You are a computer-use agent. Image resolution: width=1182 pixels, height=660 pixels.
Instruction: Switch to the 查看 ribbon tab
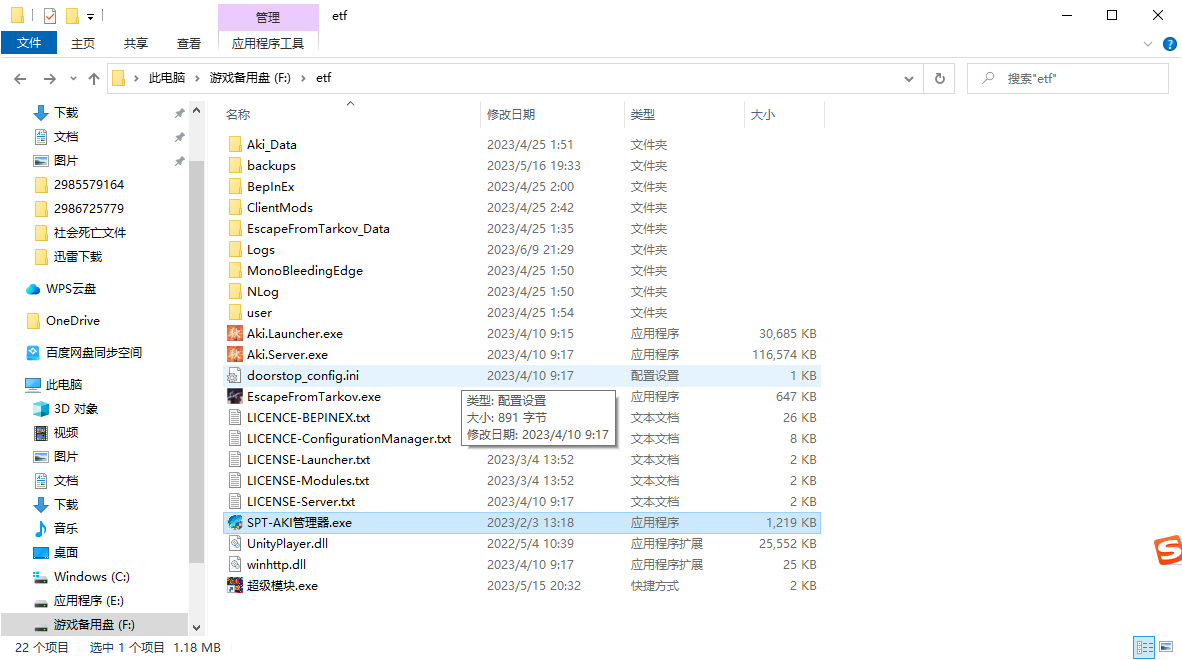[188, 44]
